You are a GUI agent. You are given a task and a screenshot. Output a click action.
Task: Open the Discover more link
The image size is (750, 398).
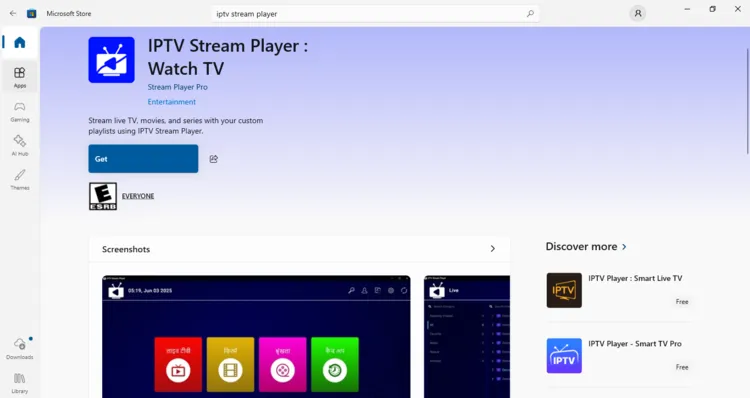[x=581, y=246]
